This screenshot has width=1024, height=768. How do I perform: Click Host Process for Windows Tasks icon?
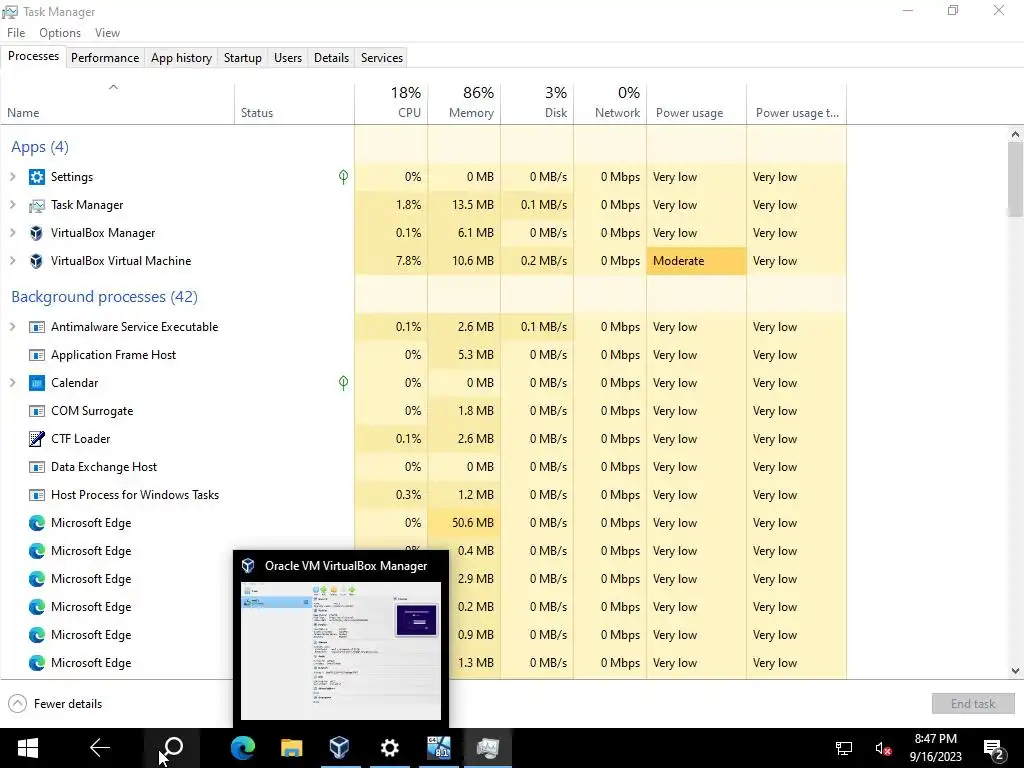pos(37,495)
